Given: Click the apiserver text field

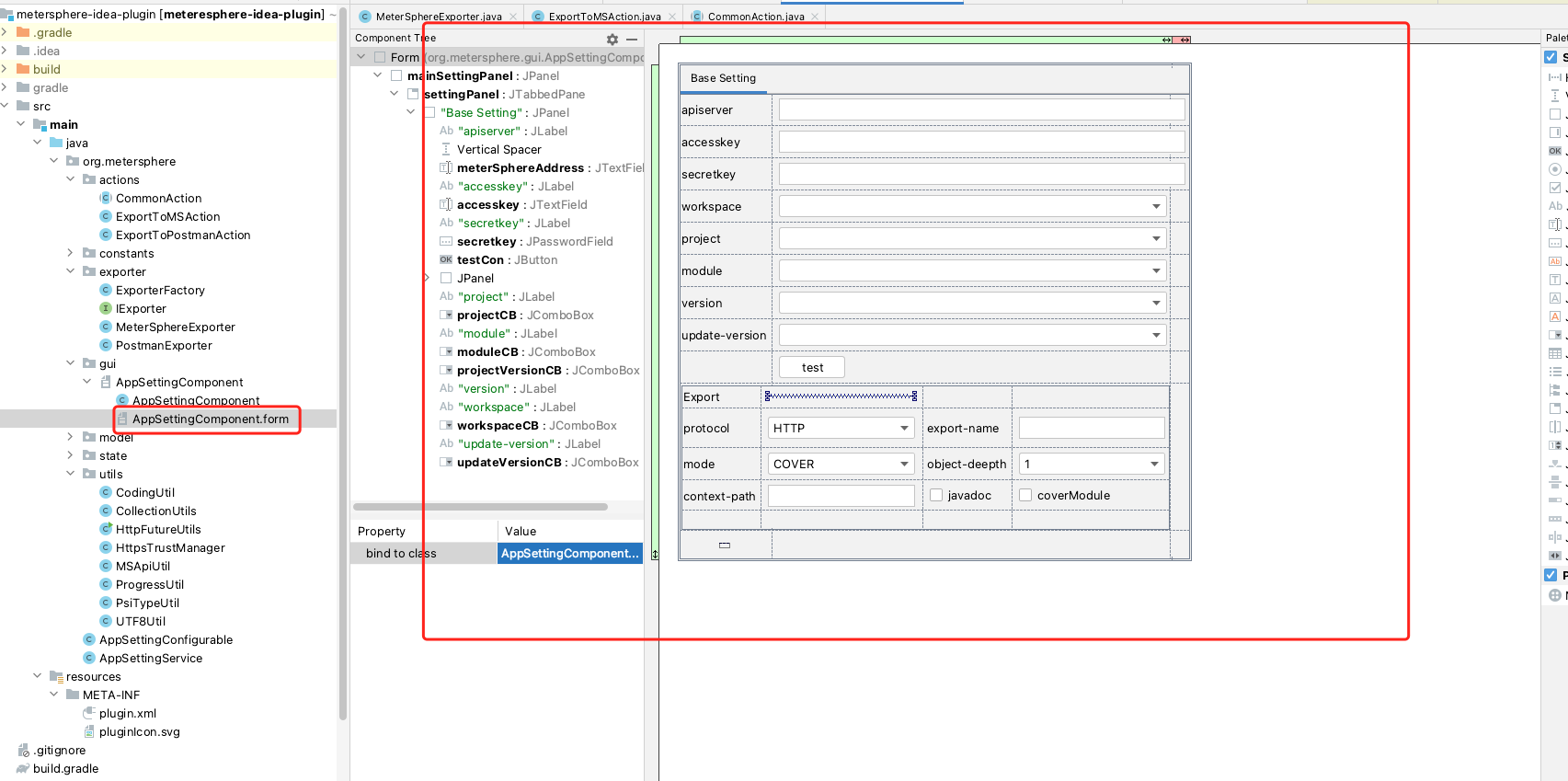Looking at the screenshot, I should [x=981, y=109].
